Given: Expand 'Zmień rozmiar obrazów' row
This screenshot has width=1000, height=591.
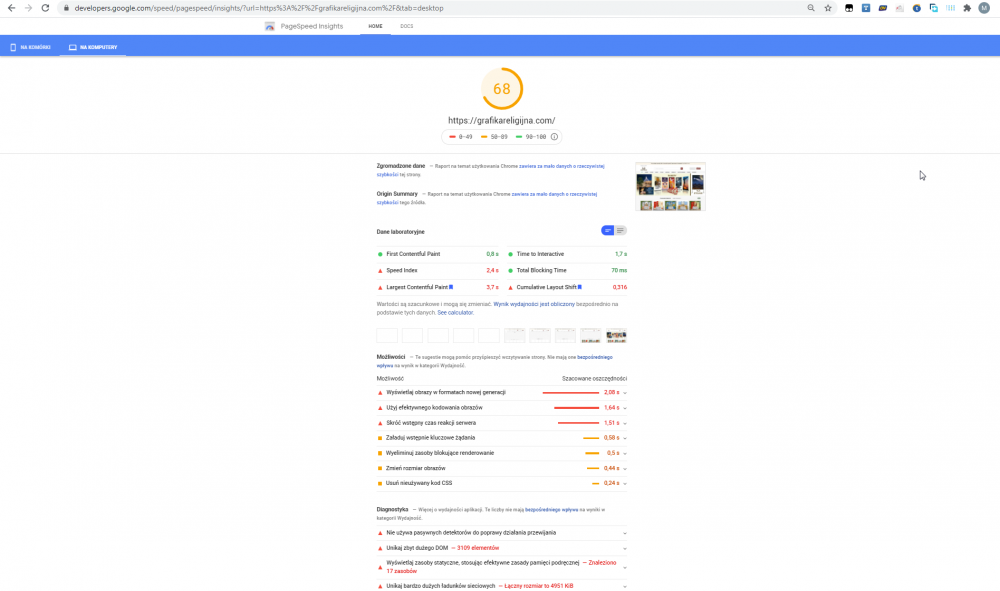Looking at the screenshot, I should [502, 468].
